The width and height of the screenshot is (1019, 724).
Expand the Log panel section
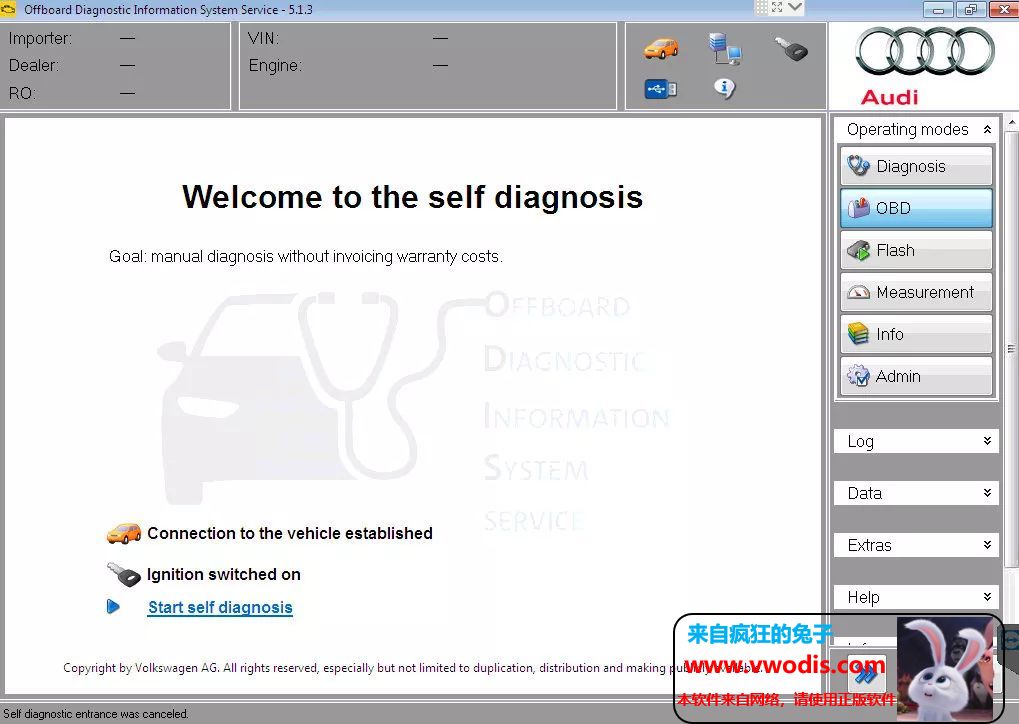point(916,441)
